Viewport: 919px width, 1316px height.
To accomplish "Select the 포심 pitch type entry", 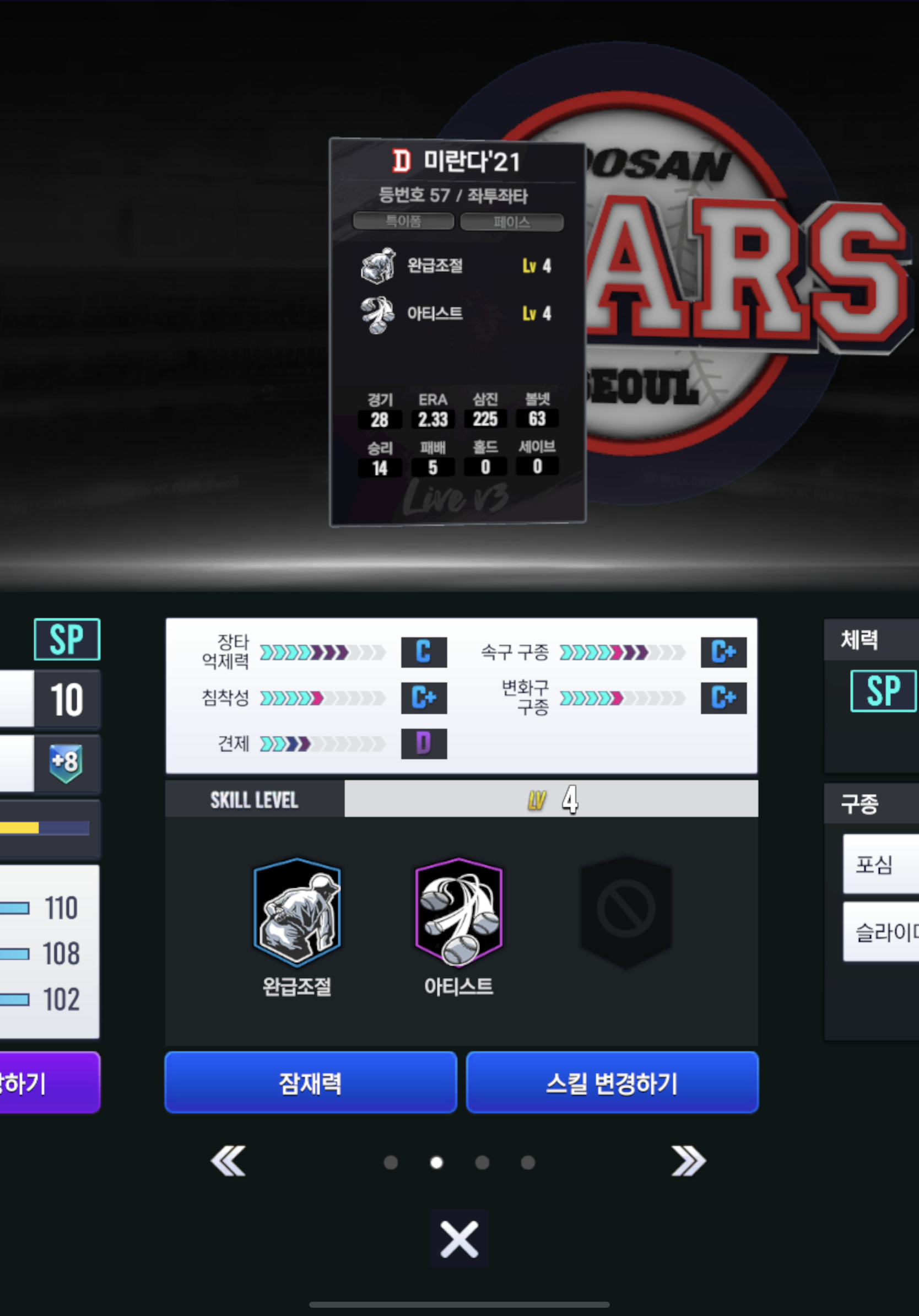I will [x=881, y=864].
